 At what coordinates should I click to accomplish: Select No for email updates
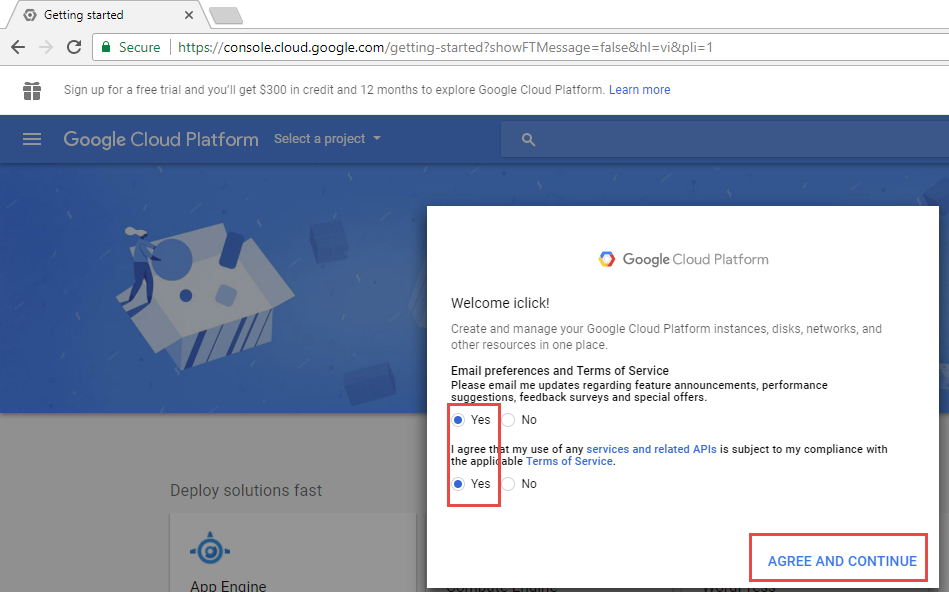point(508,419)
